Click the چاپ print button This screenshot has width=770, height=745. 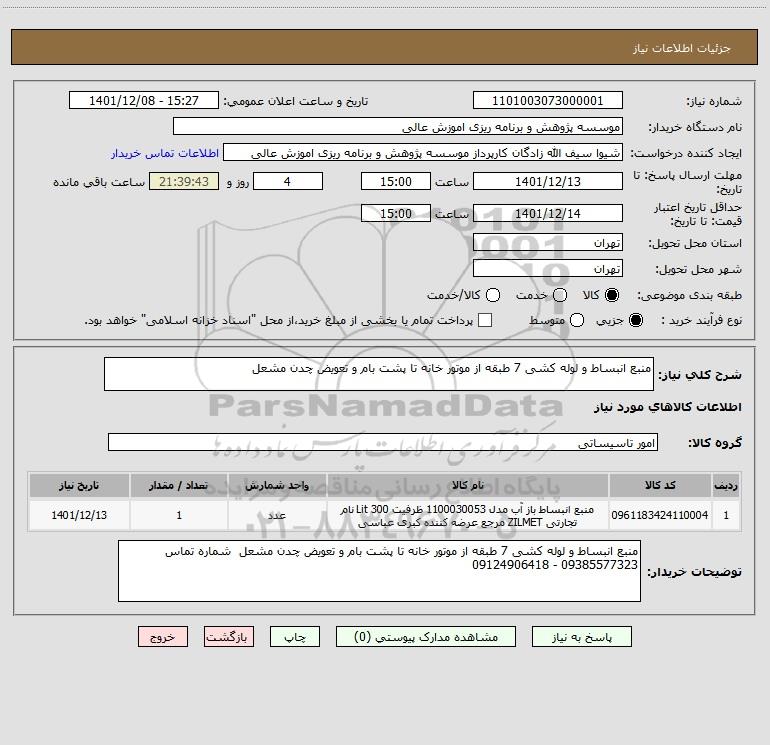coord(295,637)
